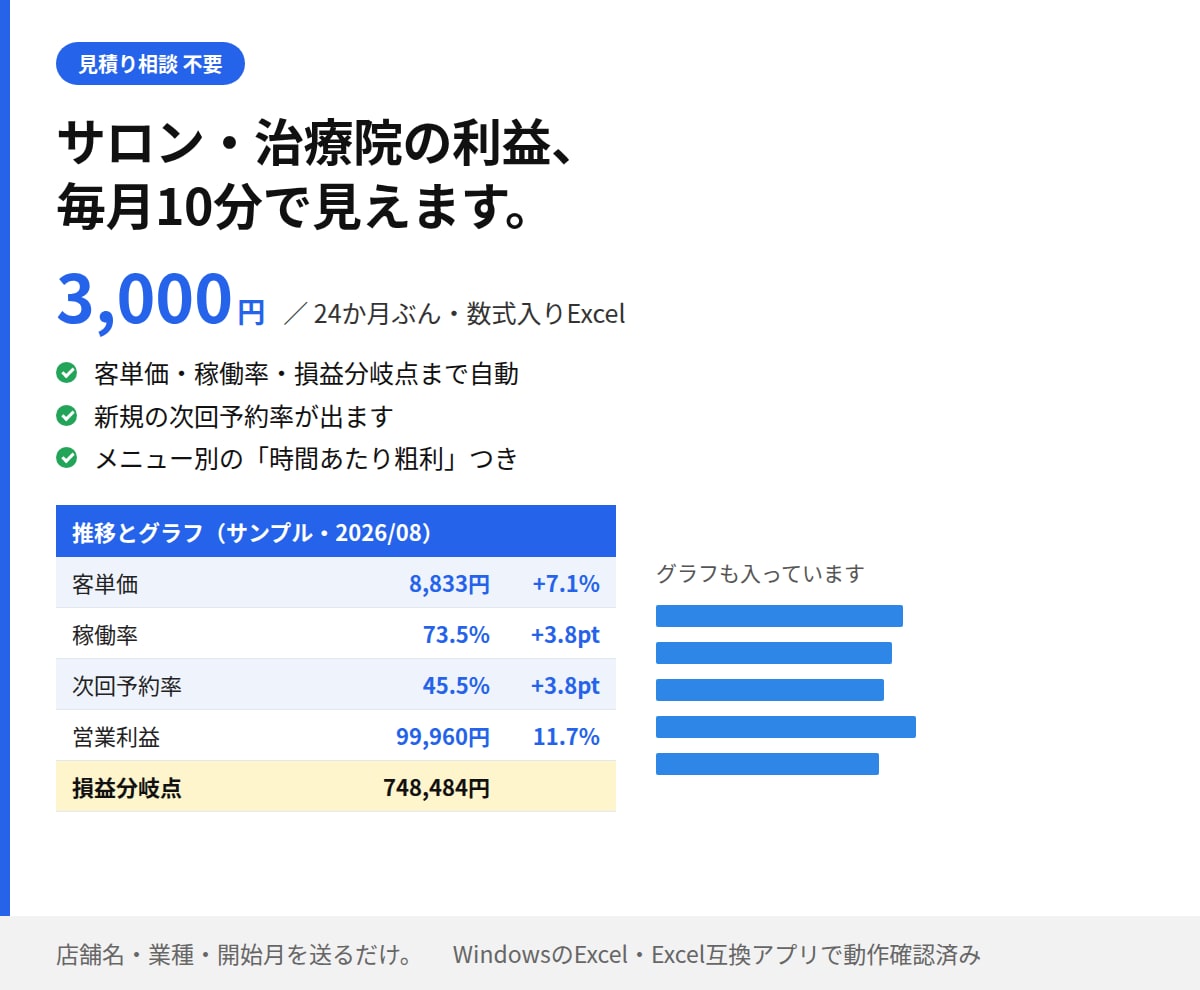This screenshot has width=1200, height=990.
Task: Click the footer text 店舗名・業種・開始月を送るだけ。
Action: (236, 954)
